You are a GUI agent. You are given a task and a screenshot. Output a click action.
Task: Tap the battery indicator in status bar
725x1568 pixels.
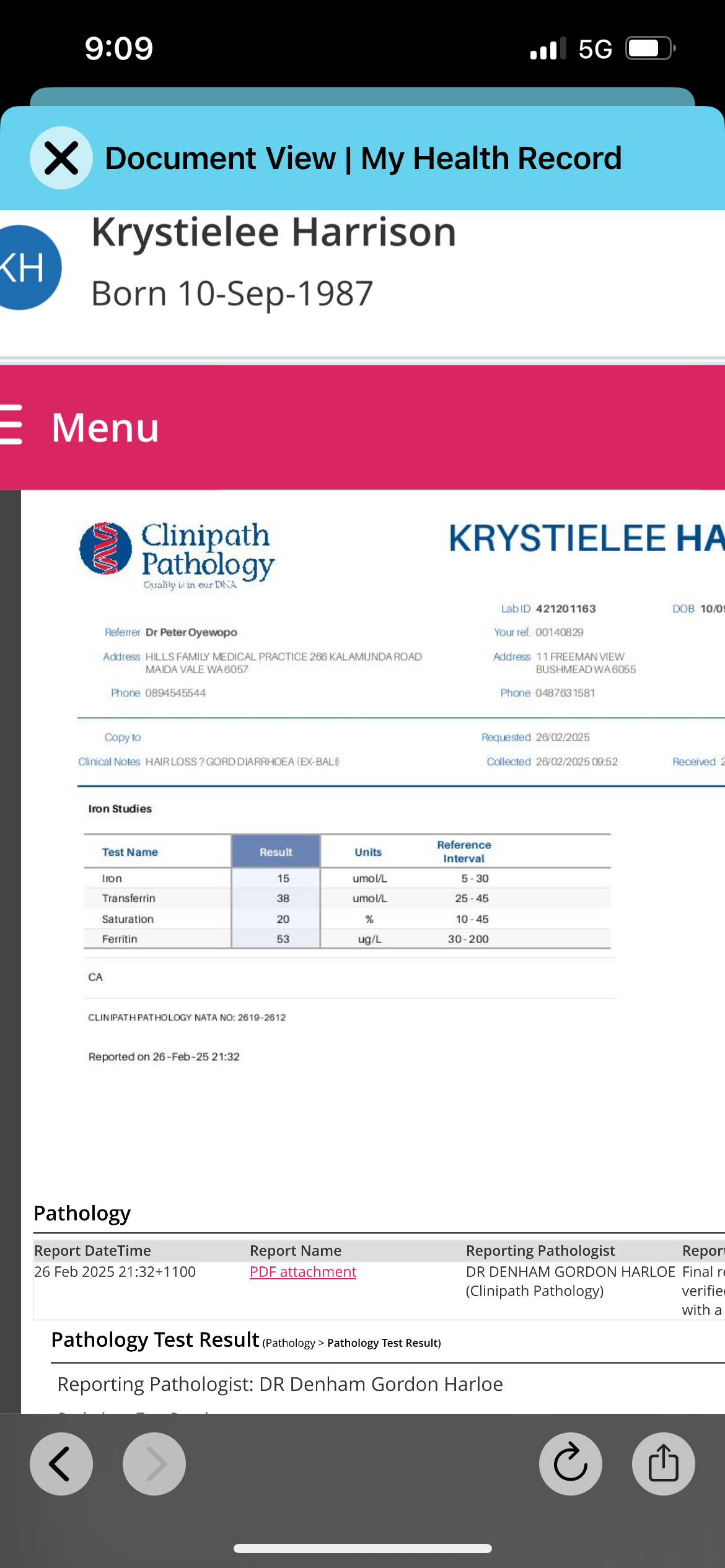pos(649,48)
